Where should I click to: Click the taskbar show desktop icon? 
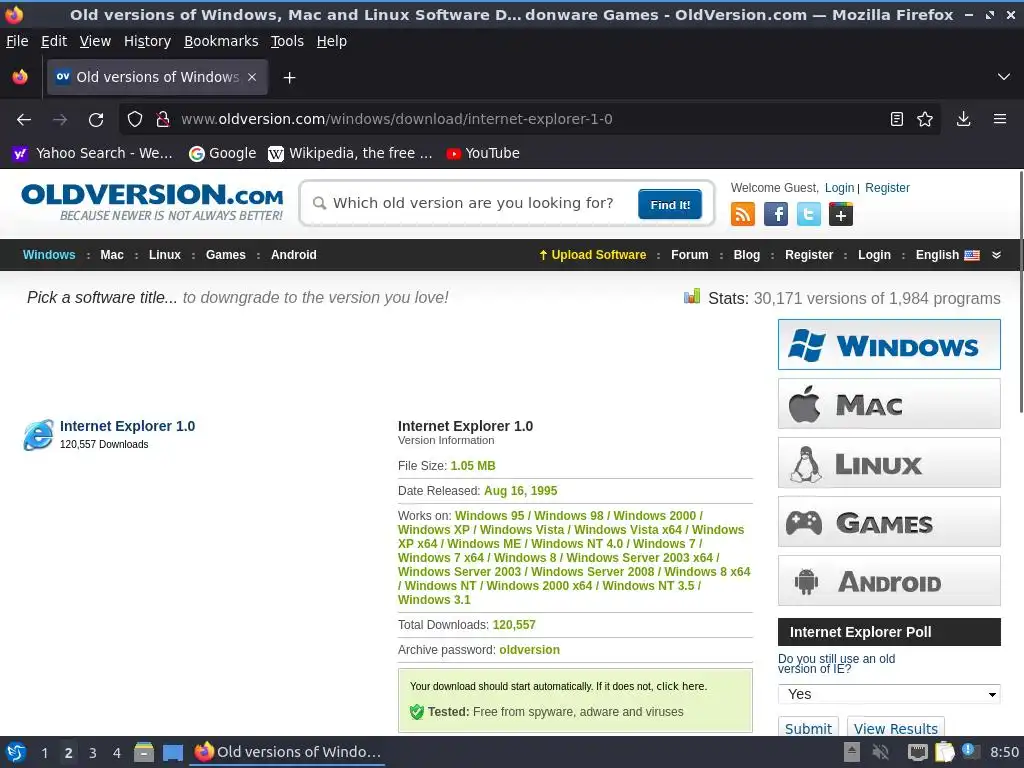[172, 752]
